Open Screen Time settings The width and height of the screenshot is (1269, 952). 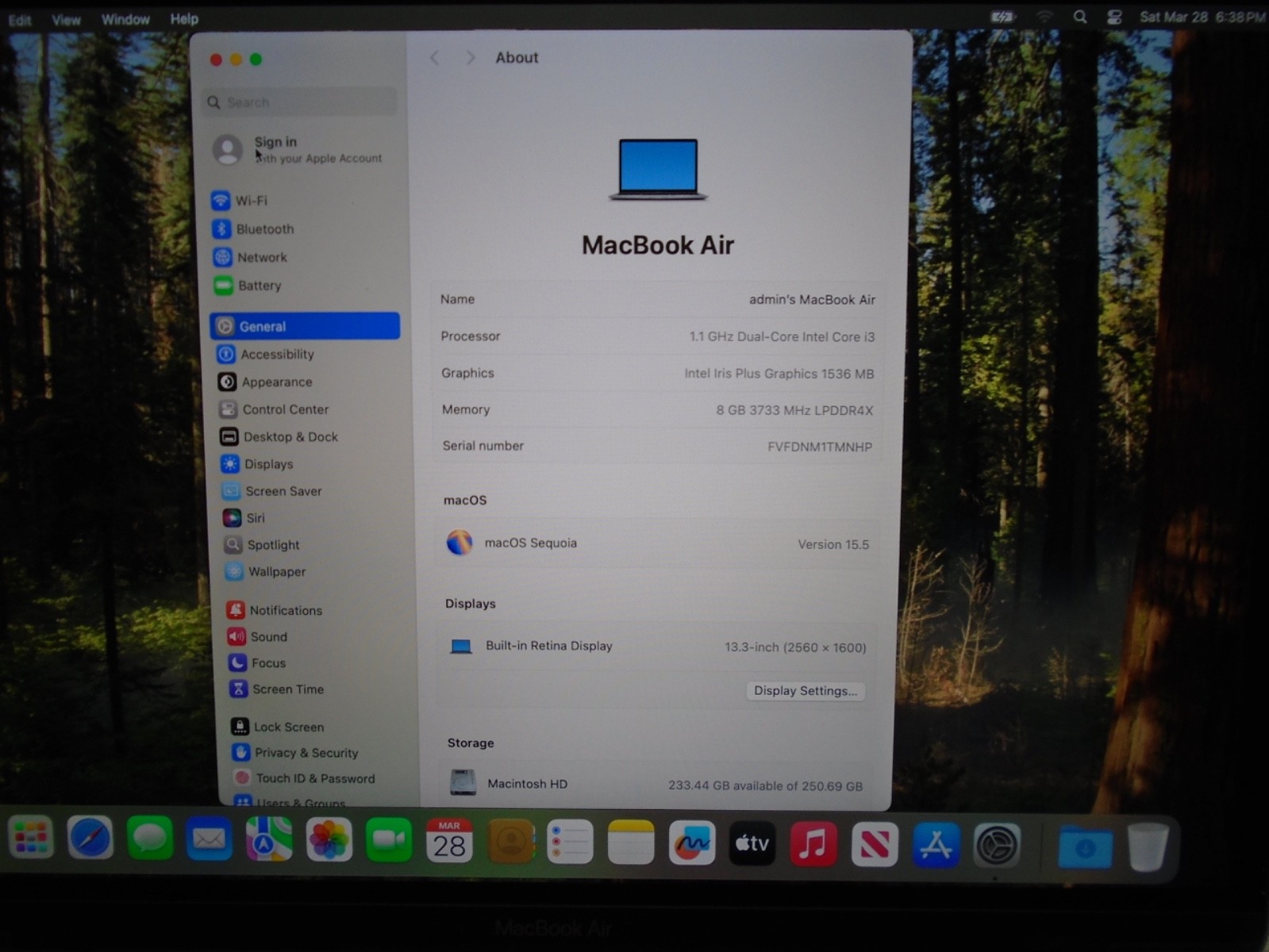276,689
